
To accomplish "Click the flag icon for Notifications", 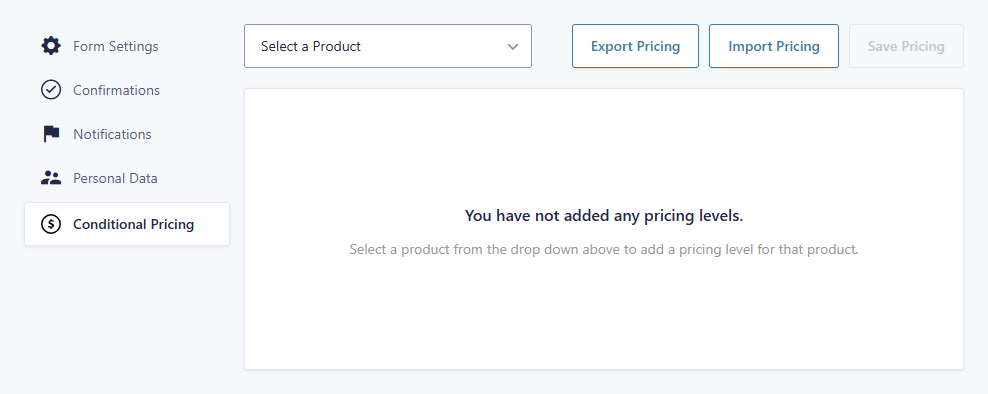I will (51, 134).
